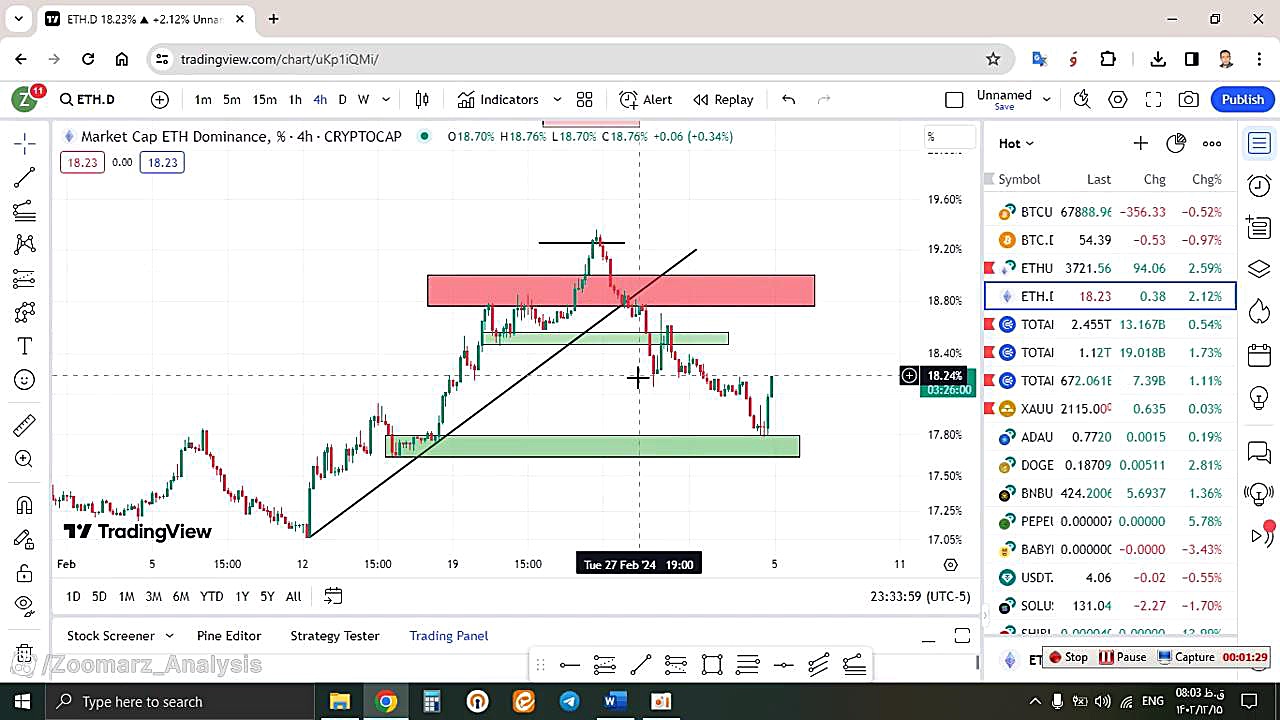Viewport: 1280px width, 720px height.
Task: Expand the Unnamed layout dropdown arrow
Action: 1046,99
